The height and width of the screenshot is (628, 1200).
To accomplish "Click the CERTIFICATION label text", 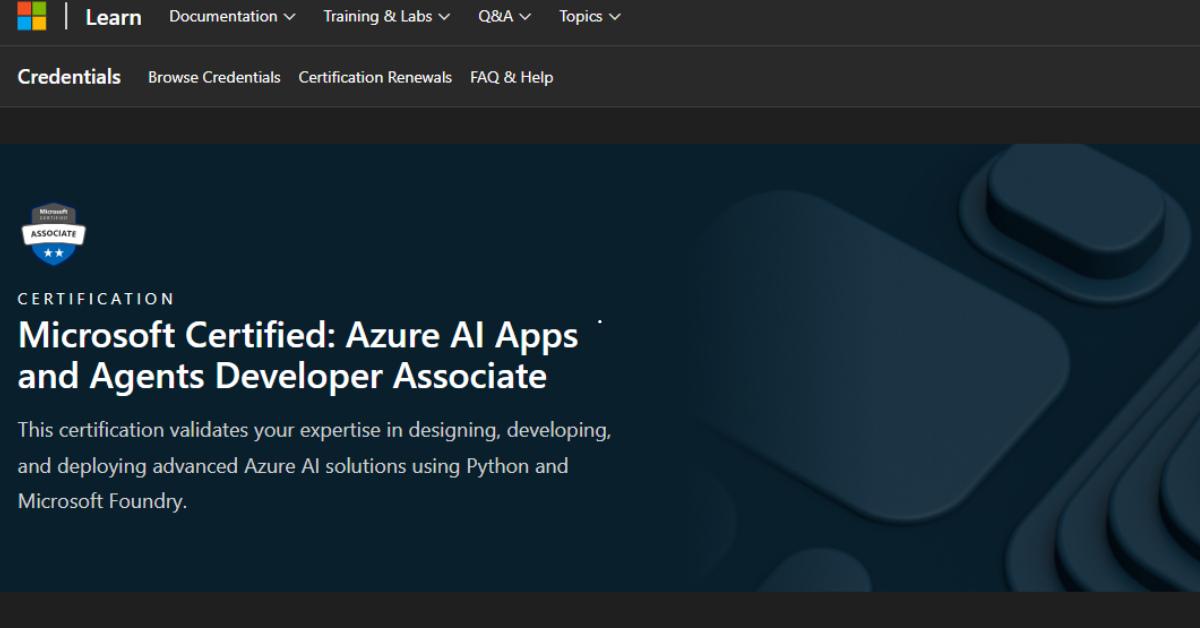I will coord(96,299).
